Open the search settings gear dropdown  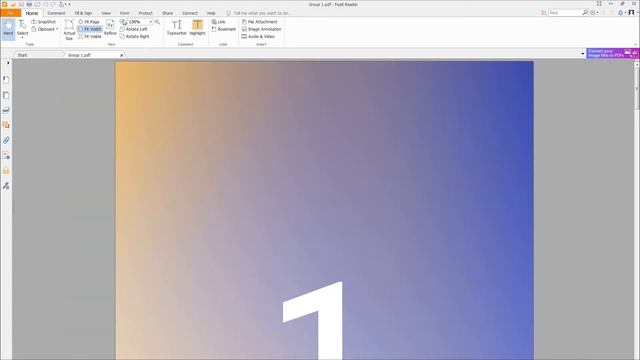pyautogui.click(x=594, y=13)
